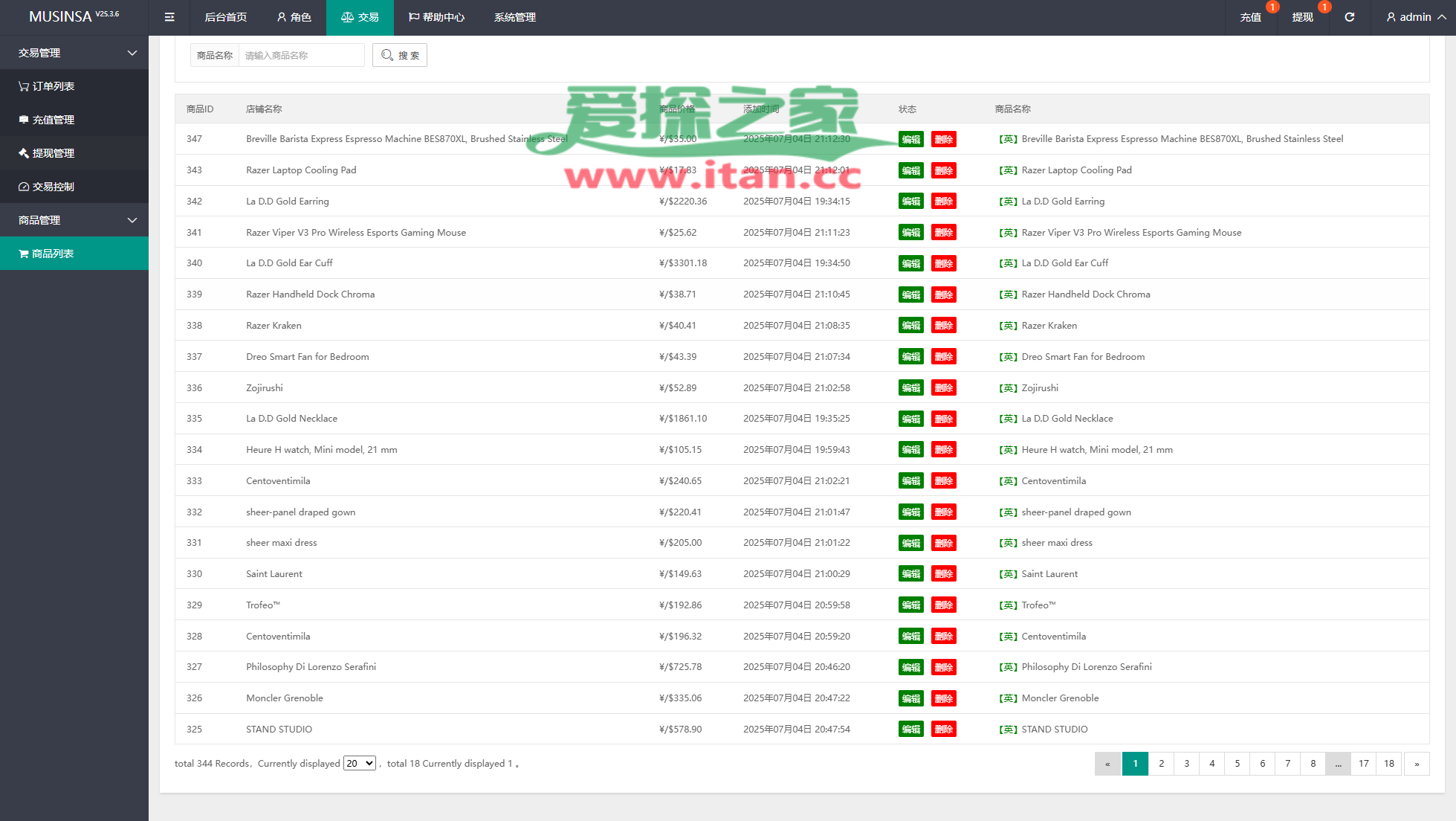Open 订单列表 with cart icon in sidebar
This screenshot has width=1456, height=821.
pos(52,86)
